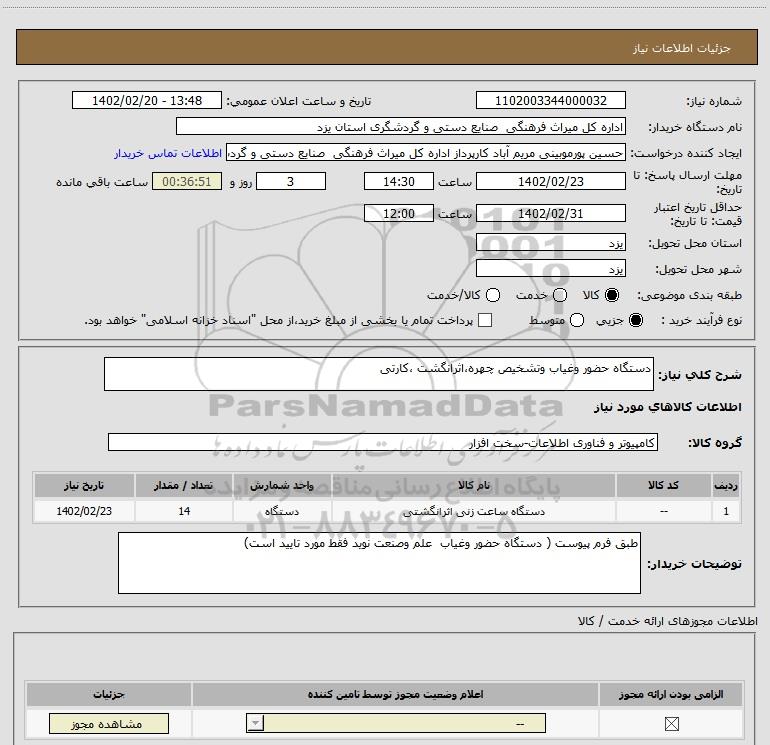Image resolution: width=770 pixels, height=745 pixels.
Task: Click the جزئیات اطلاعات نیاز page title
Action: pyautogui.click(x=681, y=48)
